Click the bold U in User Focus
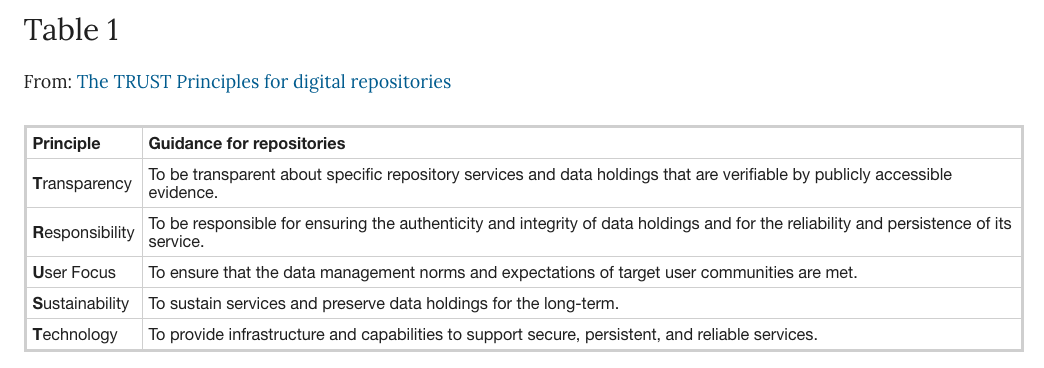 point(38,272)
